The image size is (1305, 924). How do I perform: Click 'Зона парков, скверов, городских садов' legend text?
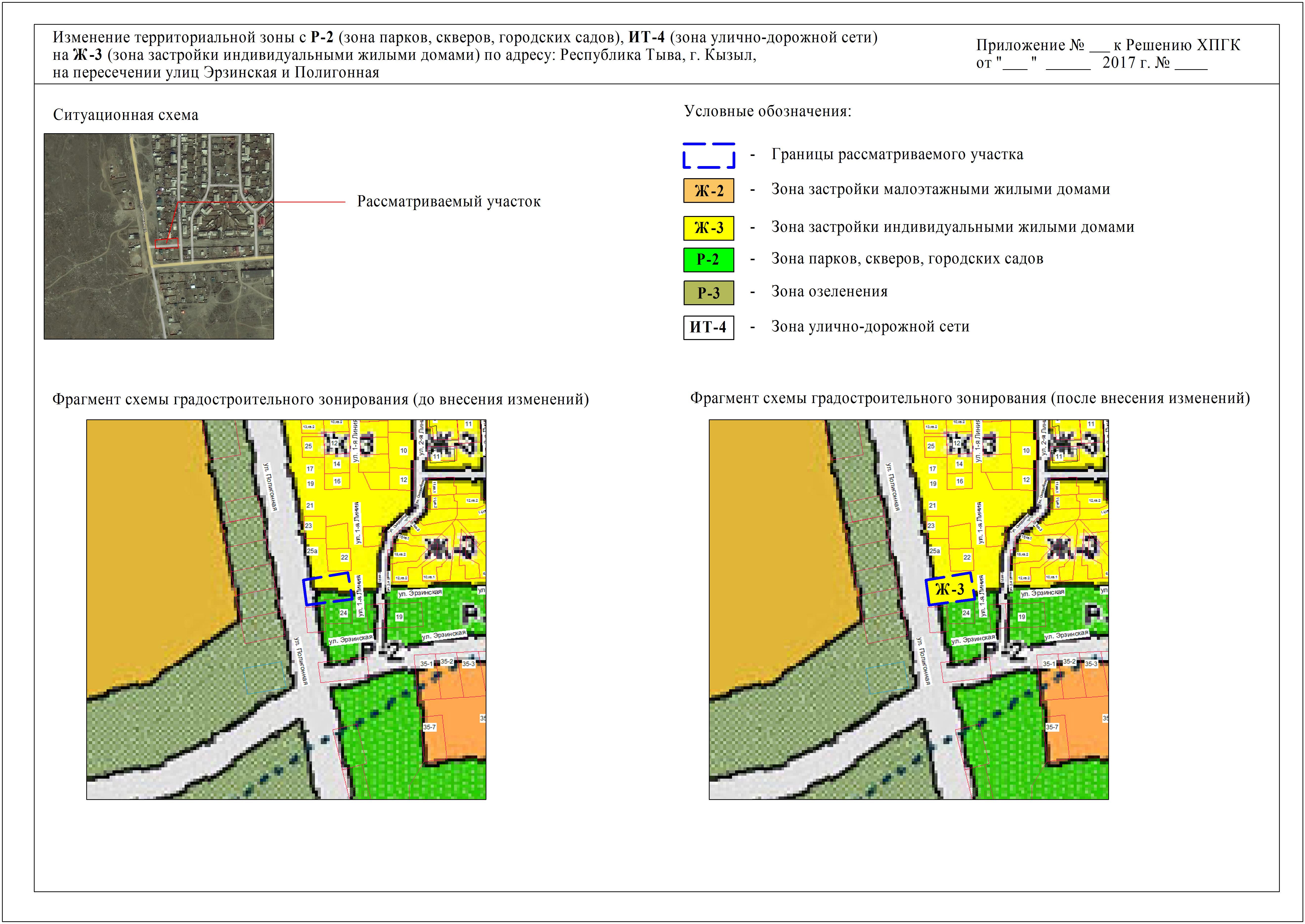pos(907,259)
